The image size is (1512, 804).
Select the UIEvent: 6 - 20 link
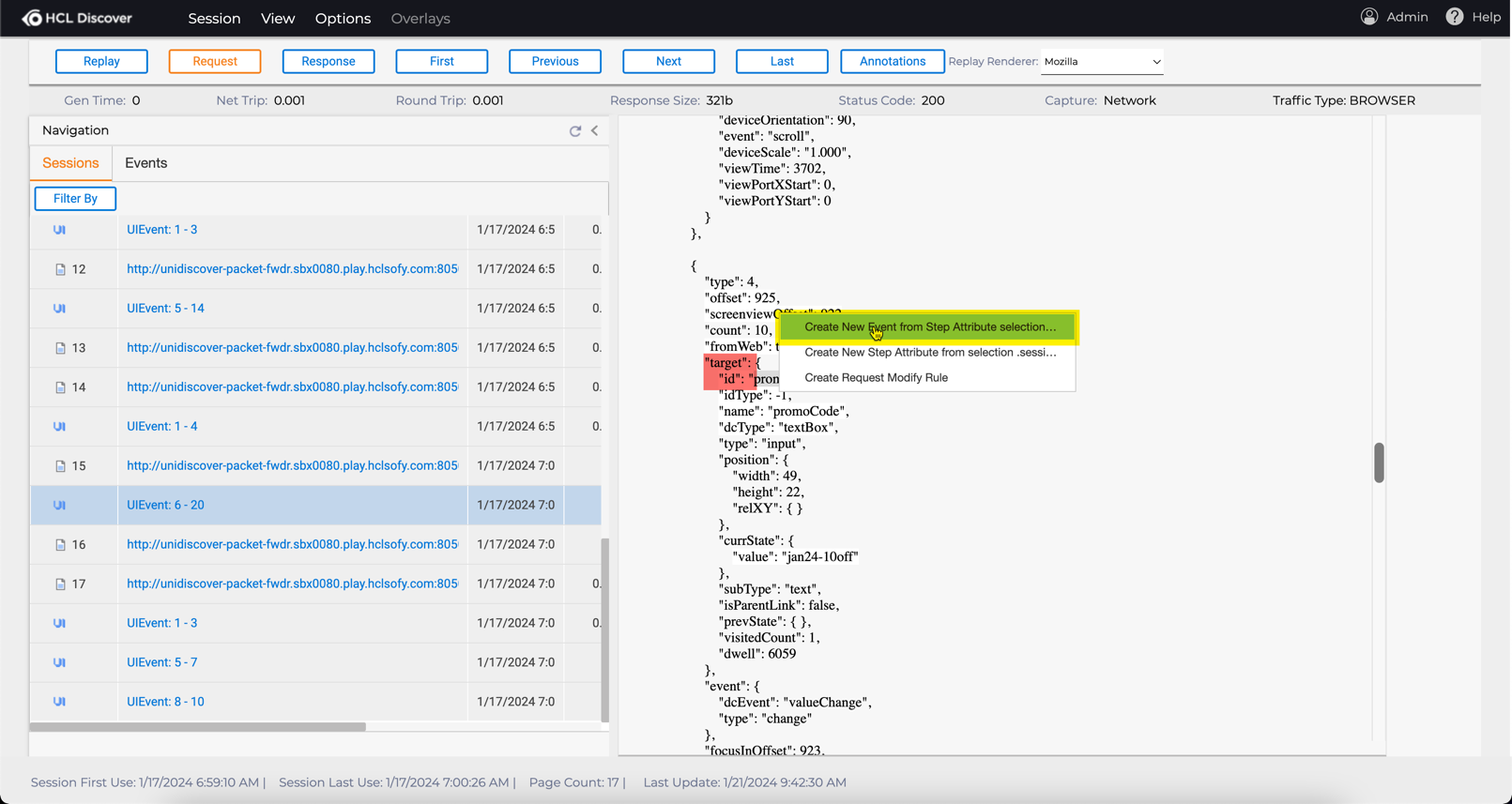tap(165, 506)
